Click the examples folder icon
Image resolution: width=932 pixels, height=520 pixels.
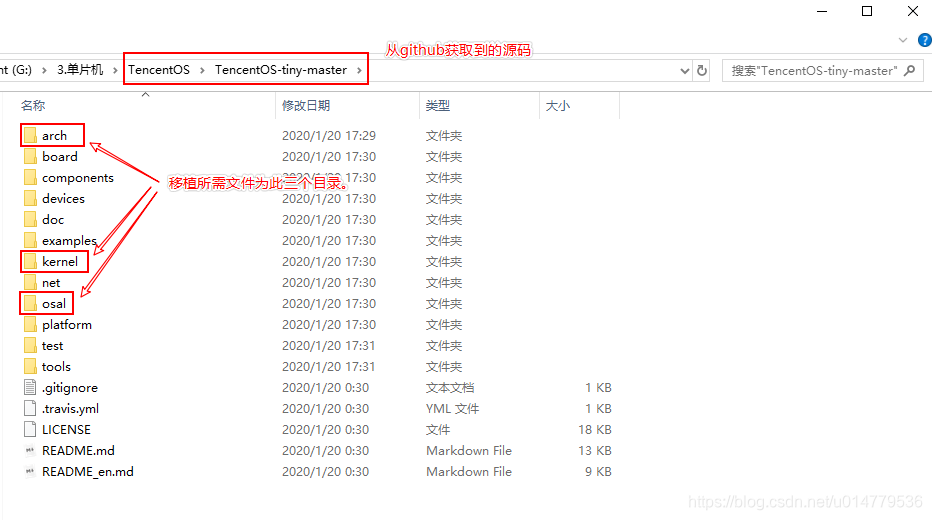(30, 241)
